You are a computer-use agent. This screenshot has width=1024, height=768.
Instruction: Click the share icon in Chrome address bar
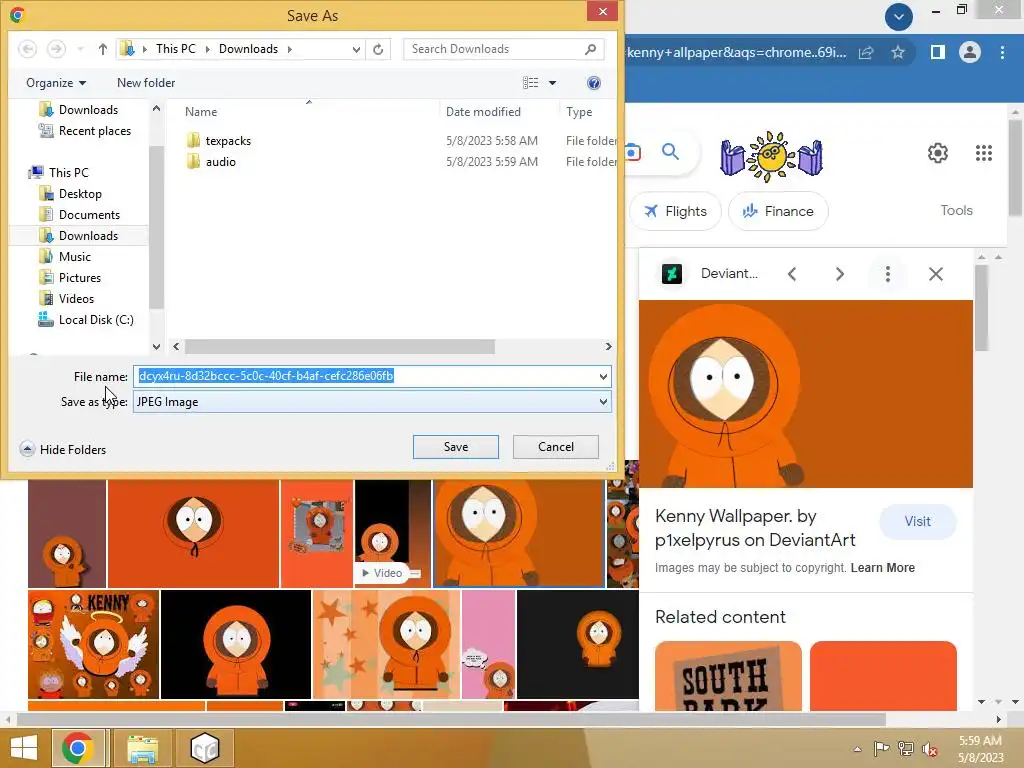(x=866, y=52)
